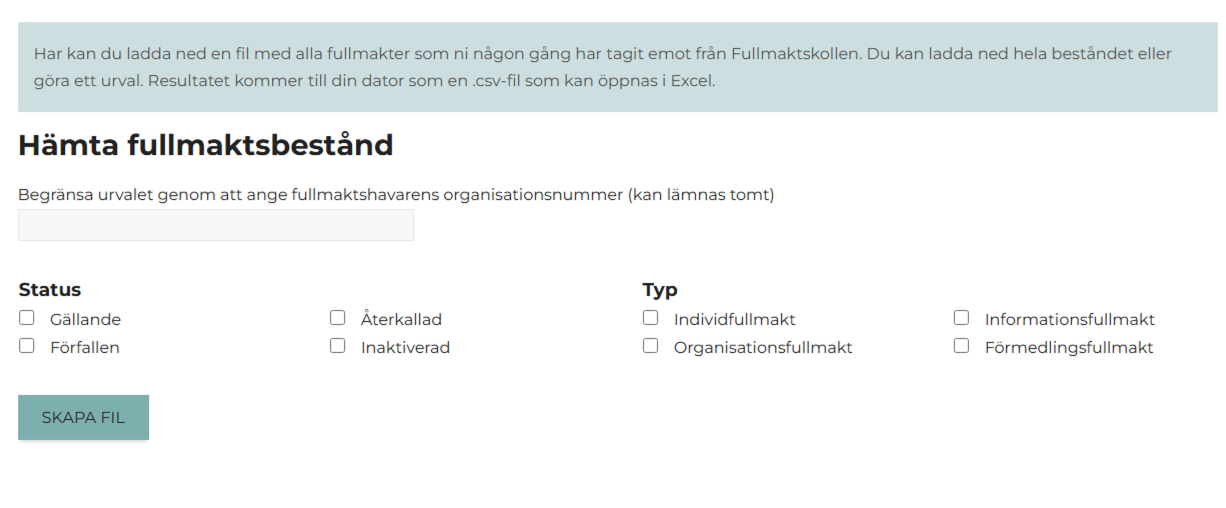Tick the Förfallen checkbox
The height and width of the screenshot is (508, 1226).
pos(27,346)
